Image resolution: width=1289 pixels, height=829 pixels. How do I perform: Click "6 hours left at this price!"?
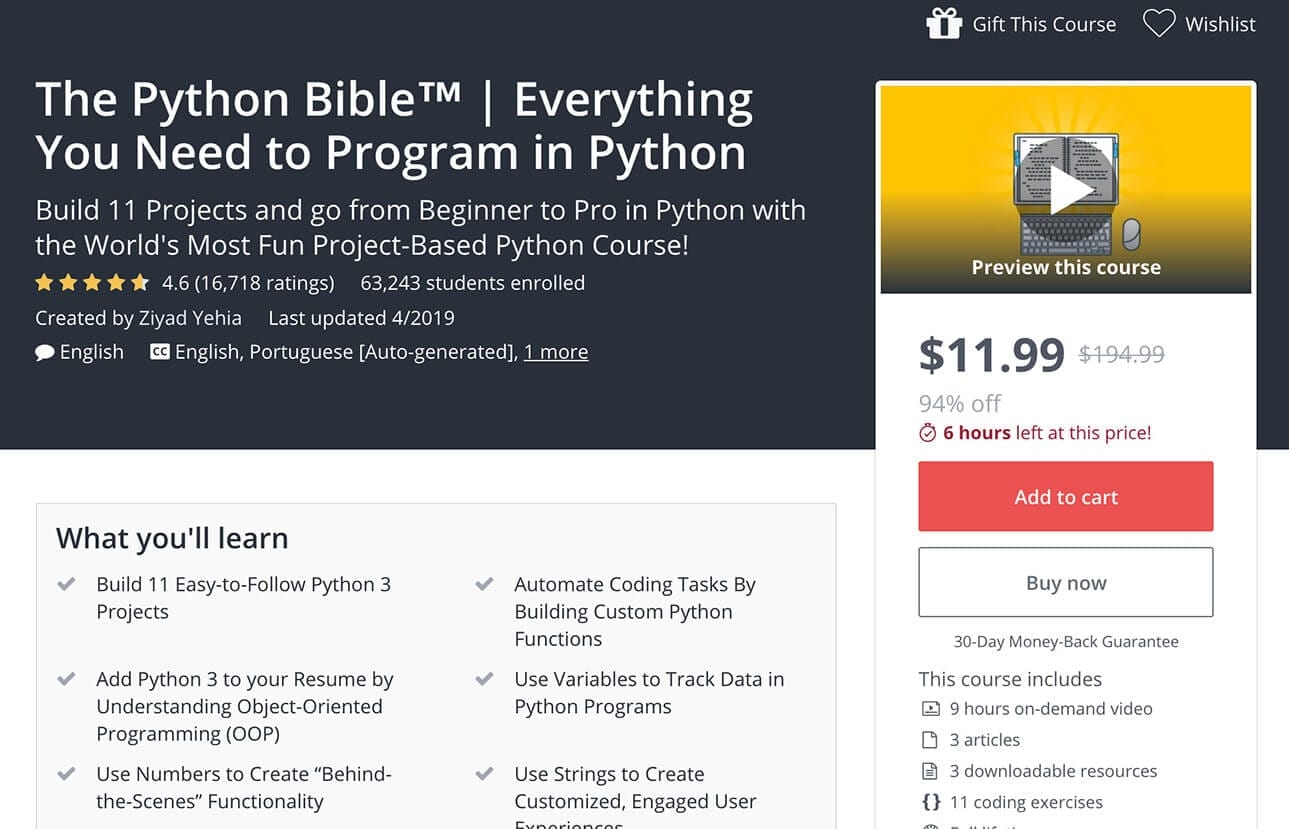point(1047,433)
